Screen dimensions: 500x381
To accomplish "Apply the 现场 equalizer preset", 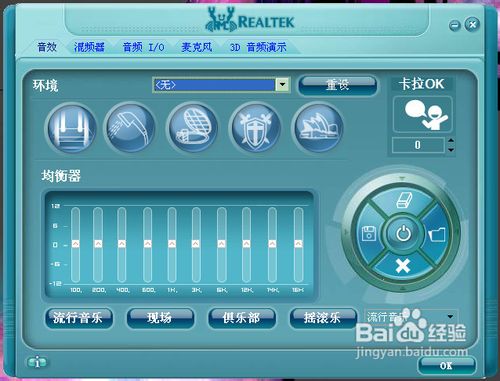I will point(160,318).
